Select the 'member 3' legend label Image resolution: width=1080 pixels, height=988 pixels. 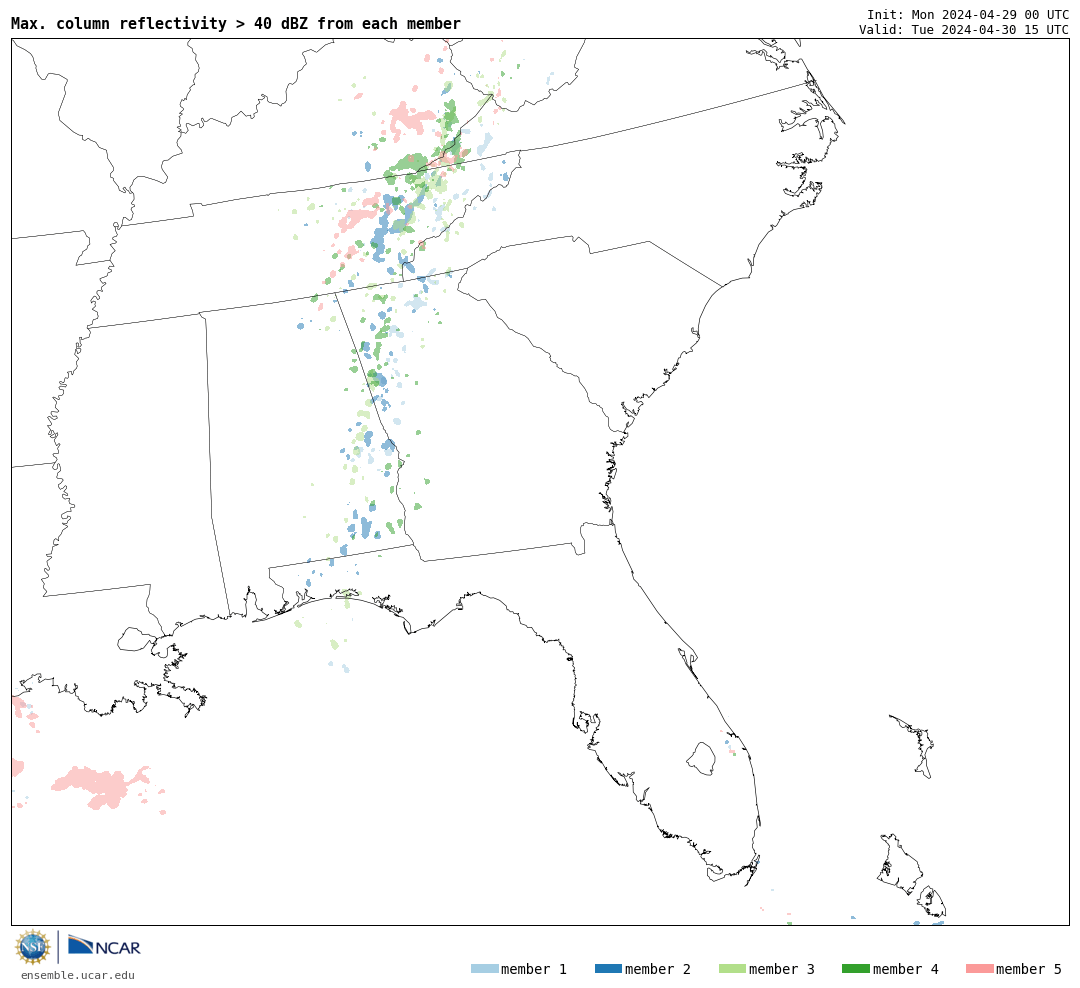click(782, 969)
